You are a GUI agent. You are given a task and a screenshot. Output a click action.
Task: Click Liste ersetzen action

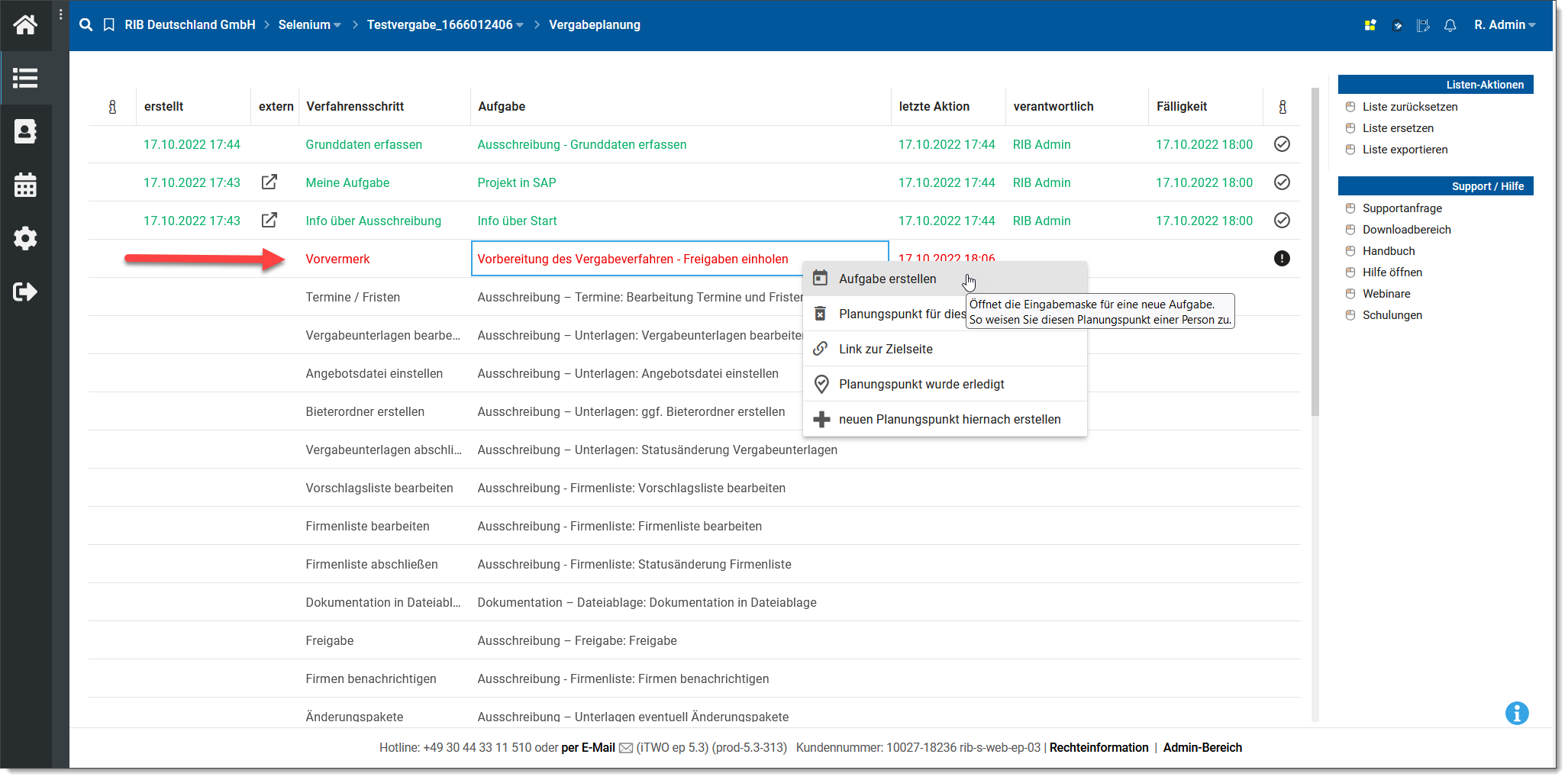(1398, 128)
